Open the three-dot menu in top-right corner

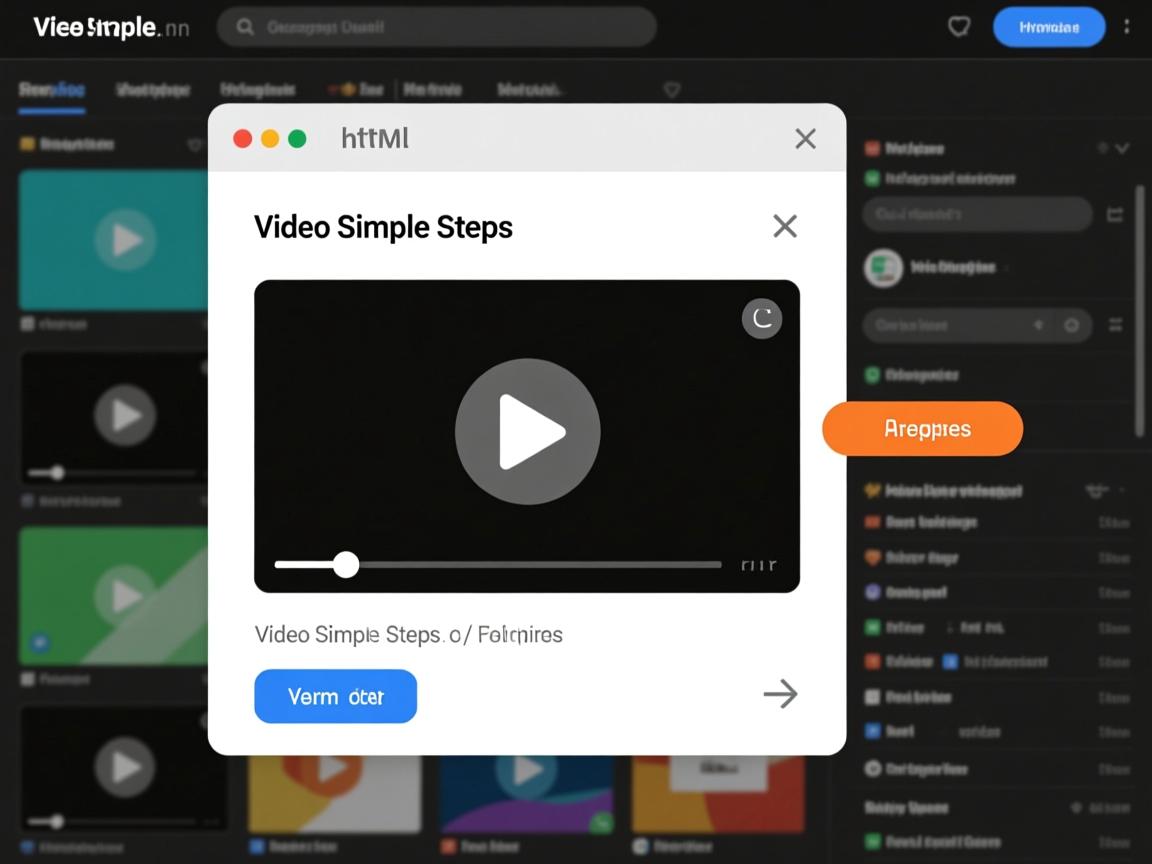(x=1128, y=27)
